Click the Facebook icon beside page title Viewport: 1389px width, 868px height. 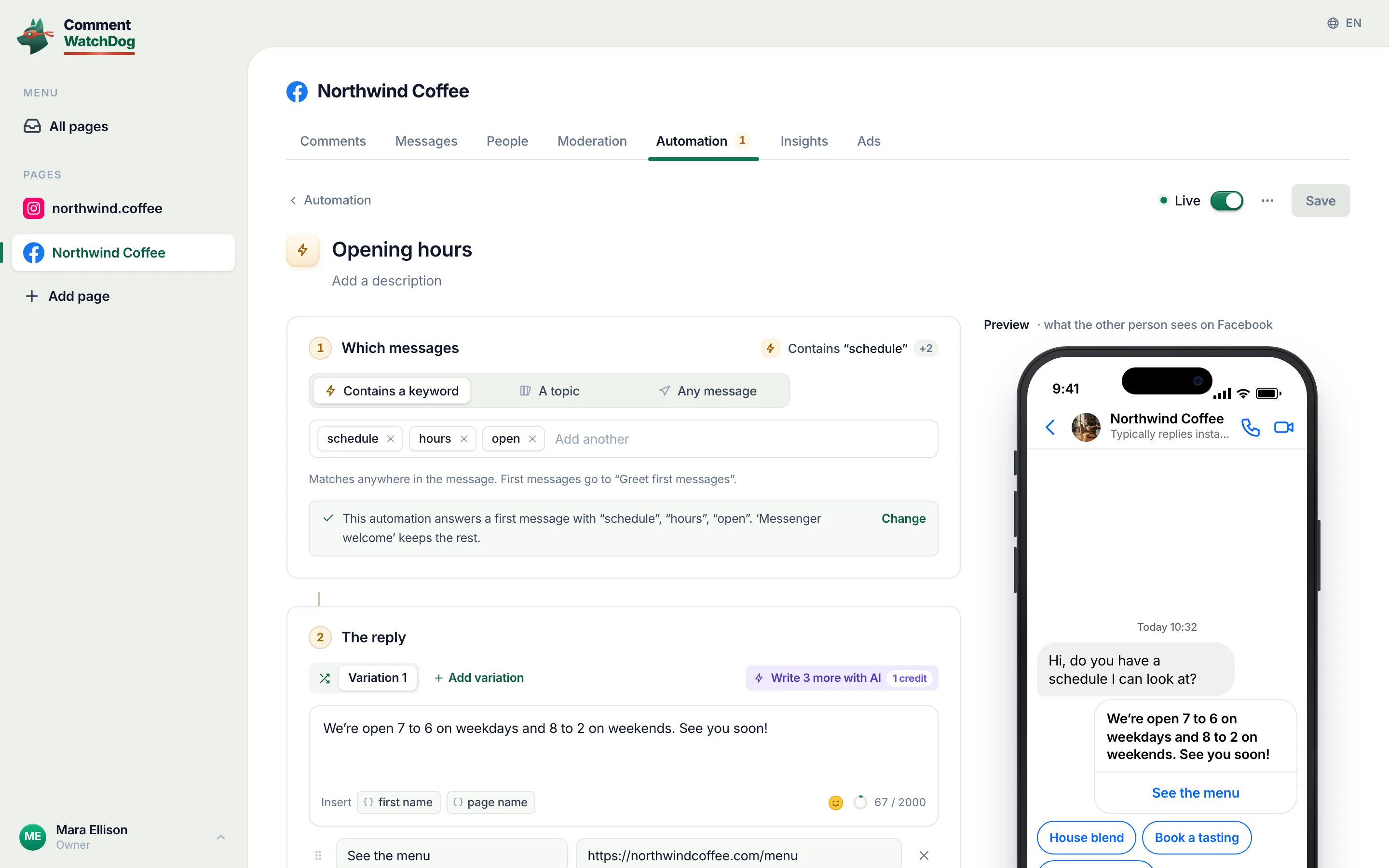tap(297, 91)
